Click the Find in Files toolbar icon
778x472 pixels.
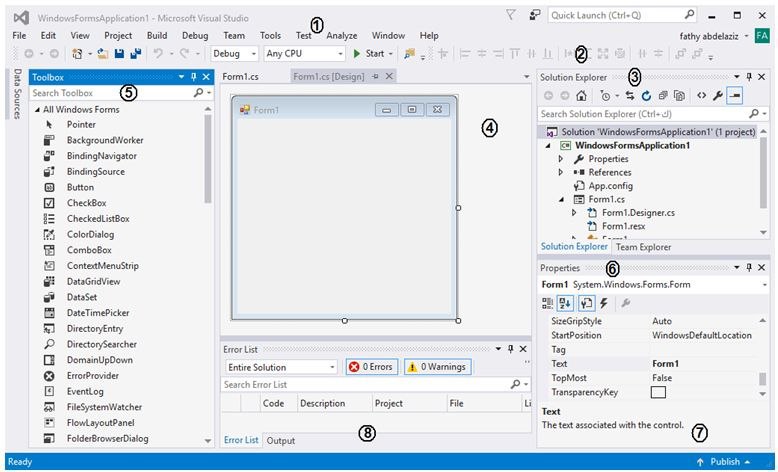click(409, 54)
